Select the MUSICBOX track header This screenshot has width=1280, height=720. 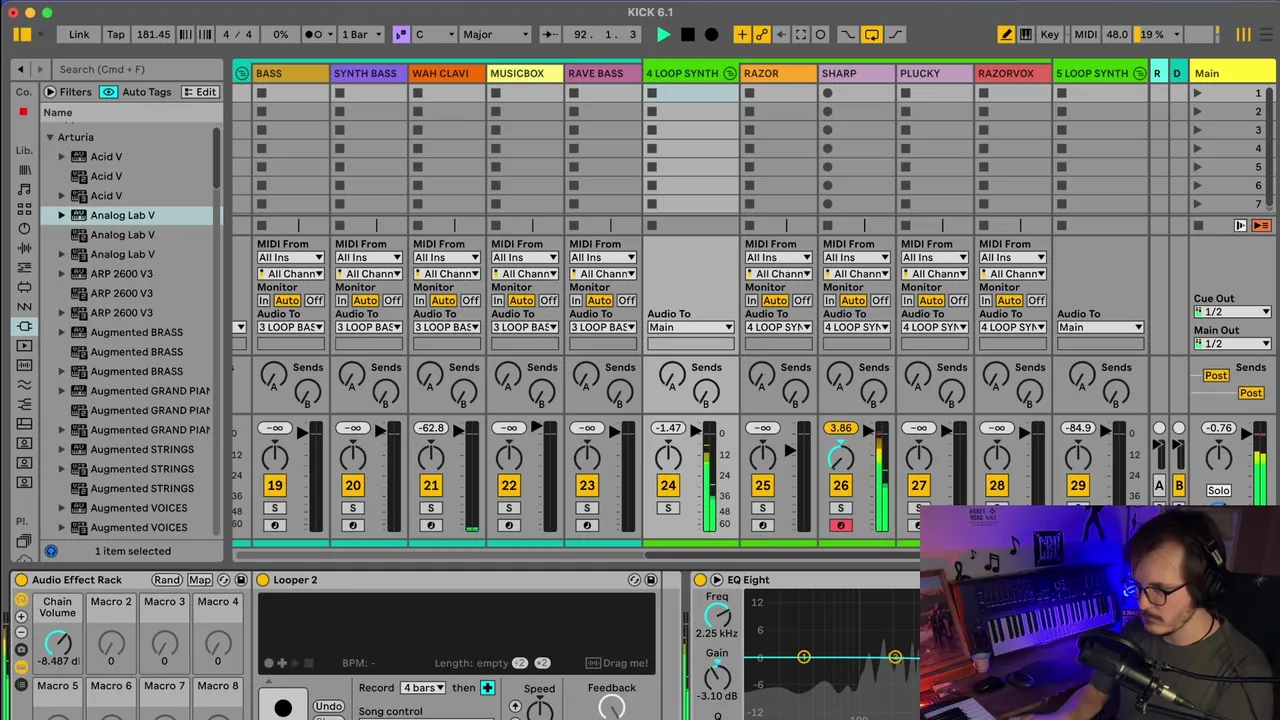[525, 73]
